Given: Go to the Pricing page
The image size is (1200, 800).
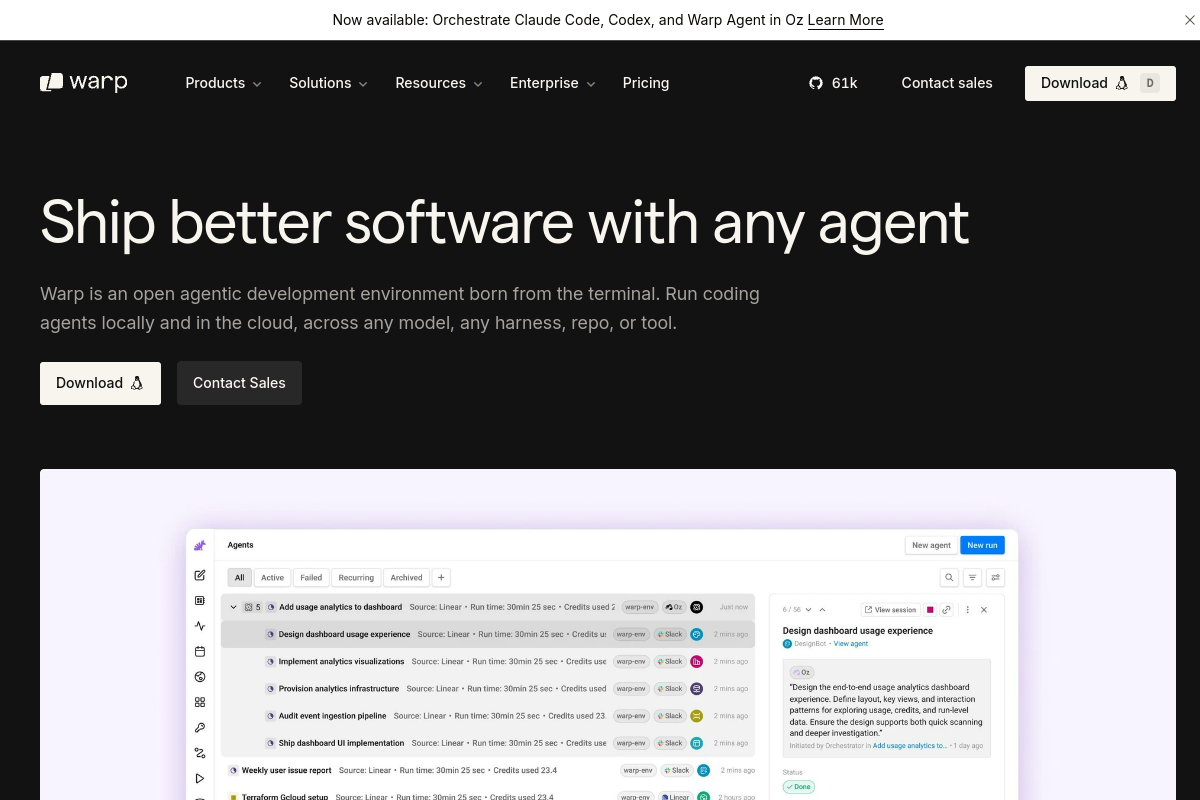Looking at the screenshot, I should (646, 83).
